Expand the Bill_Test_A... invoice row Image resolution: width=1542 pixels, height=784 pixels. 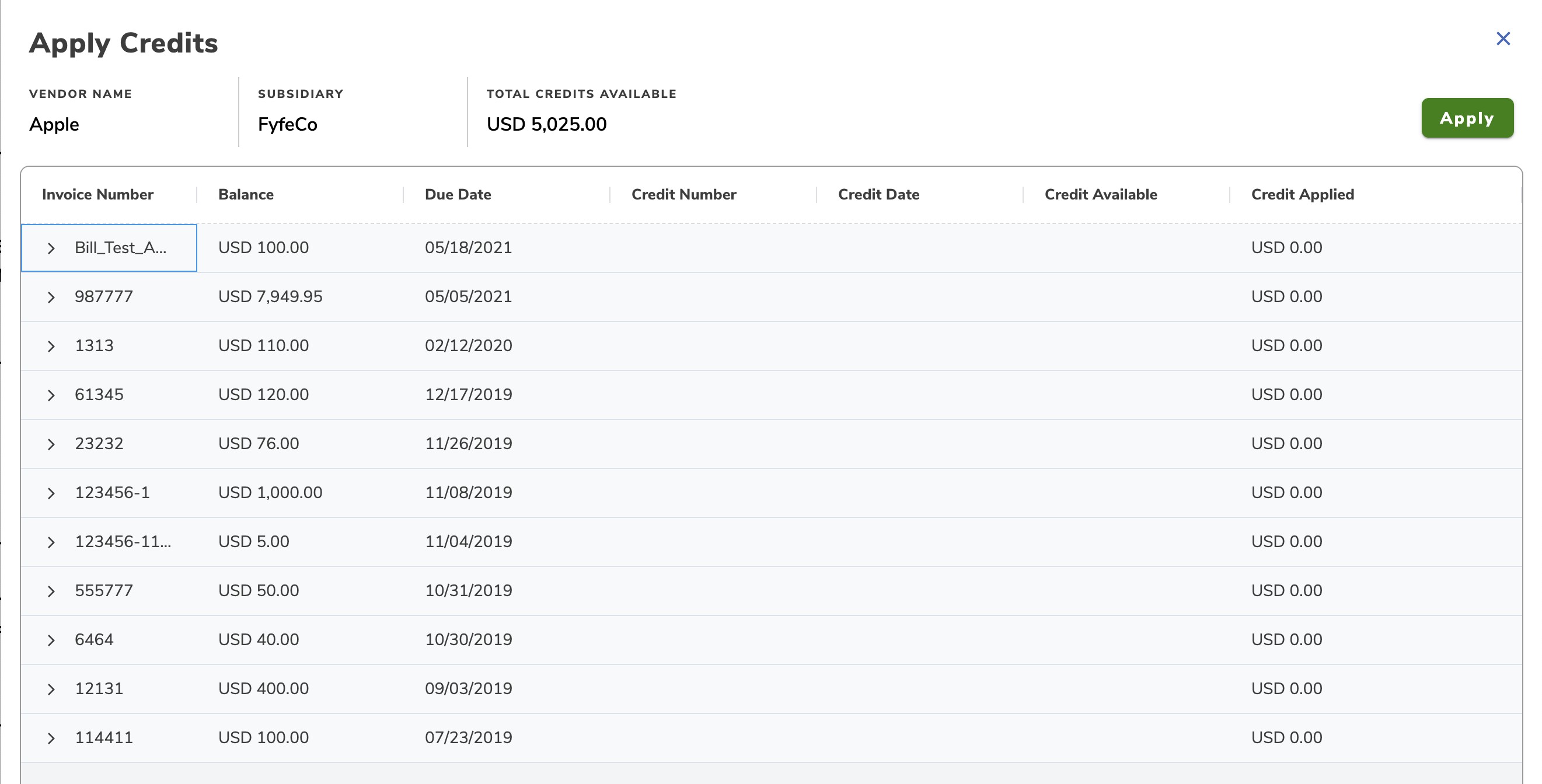coord(51,249)
